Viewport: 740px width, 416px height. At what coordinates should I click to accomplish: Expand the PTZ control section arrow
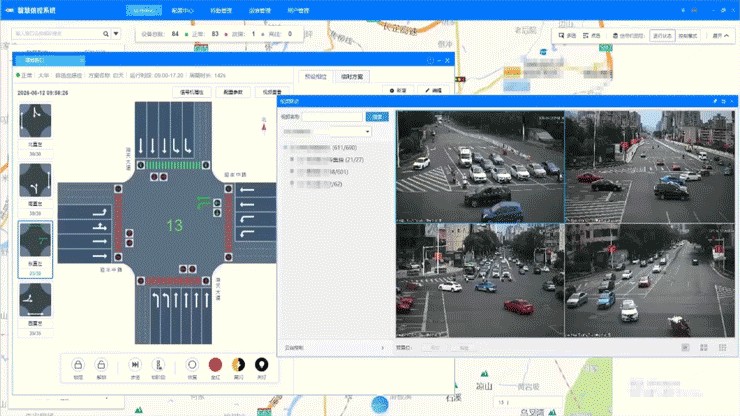click(382, 348)
